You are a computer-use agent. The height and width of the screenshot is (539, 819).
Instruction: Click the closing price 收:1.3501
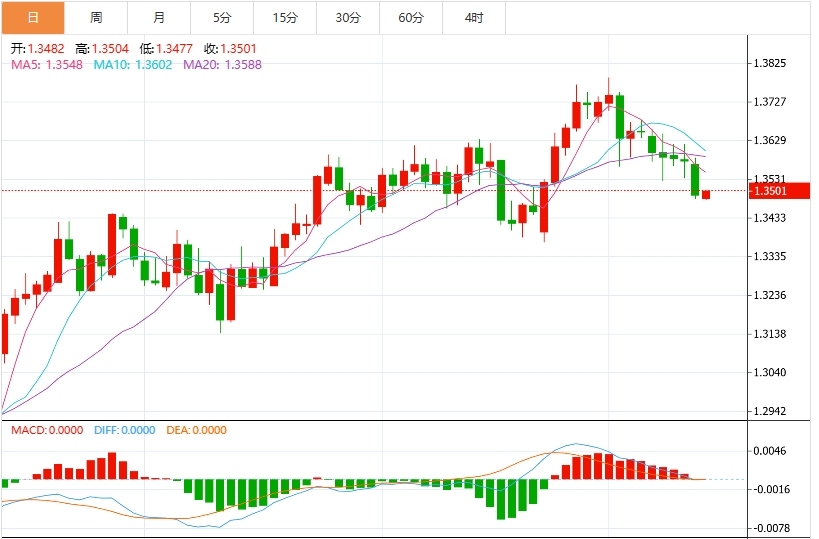coord(230,49)
